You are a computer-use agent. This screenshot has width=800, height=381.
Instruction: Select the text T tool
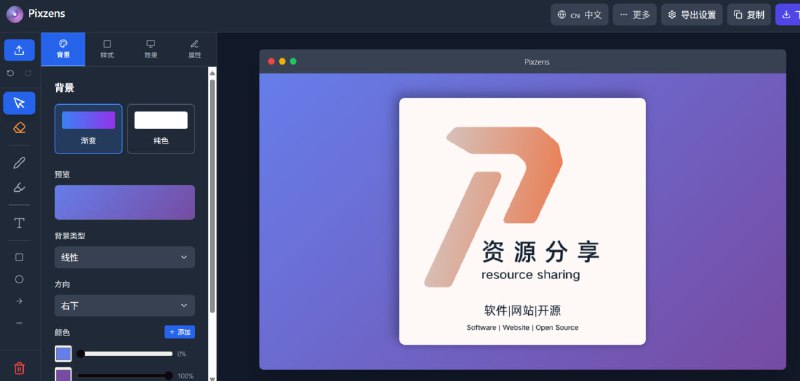coord(19,223)
